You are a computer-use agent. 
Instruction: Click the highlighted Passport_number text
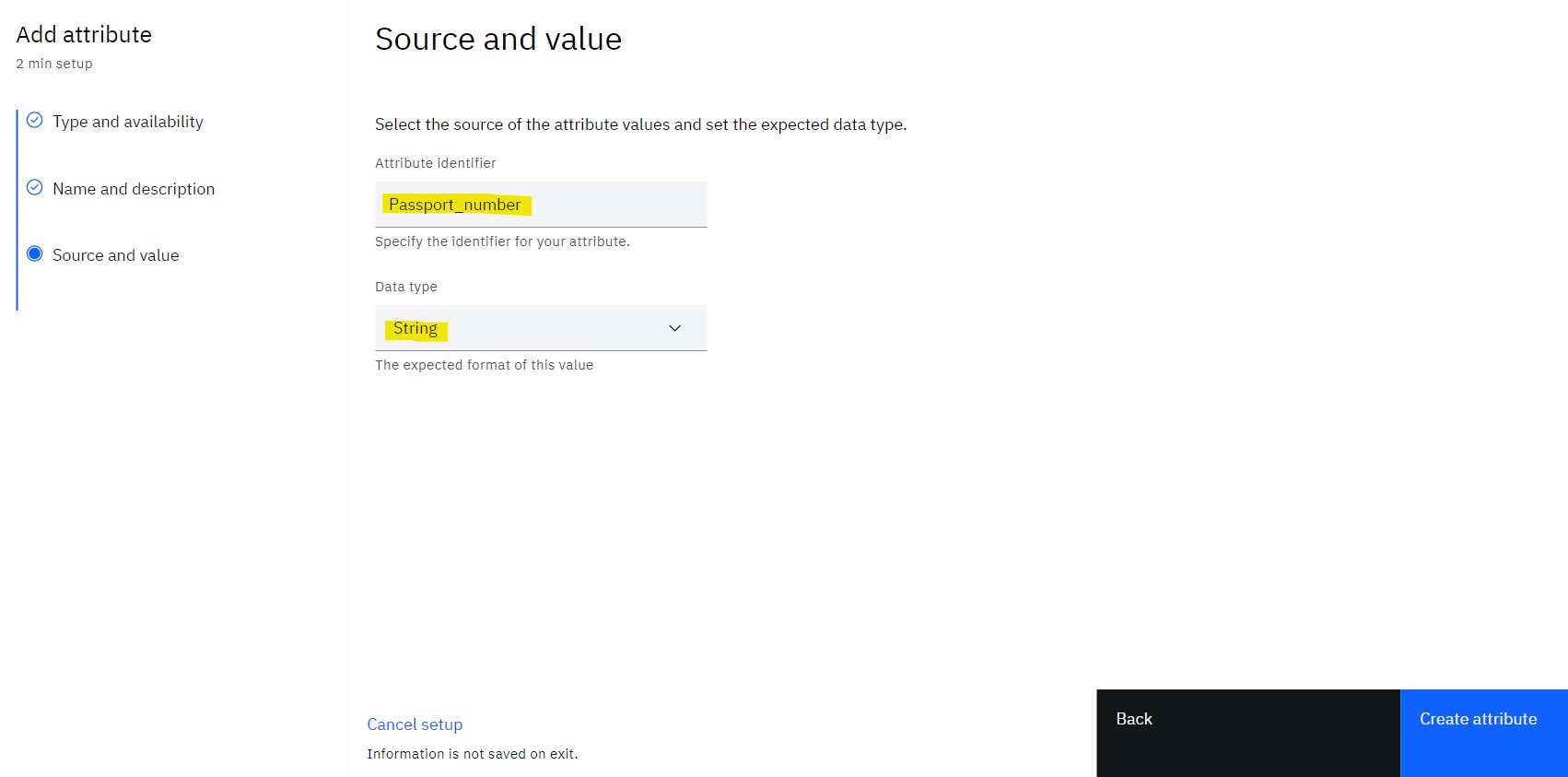(x=455, y=205)
